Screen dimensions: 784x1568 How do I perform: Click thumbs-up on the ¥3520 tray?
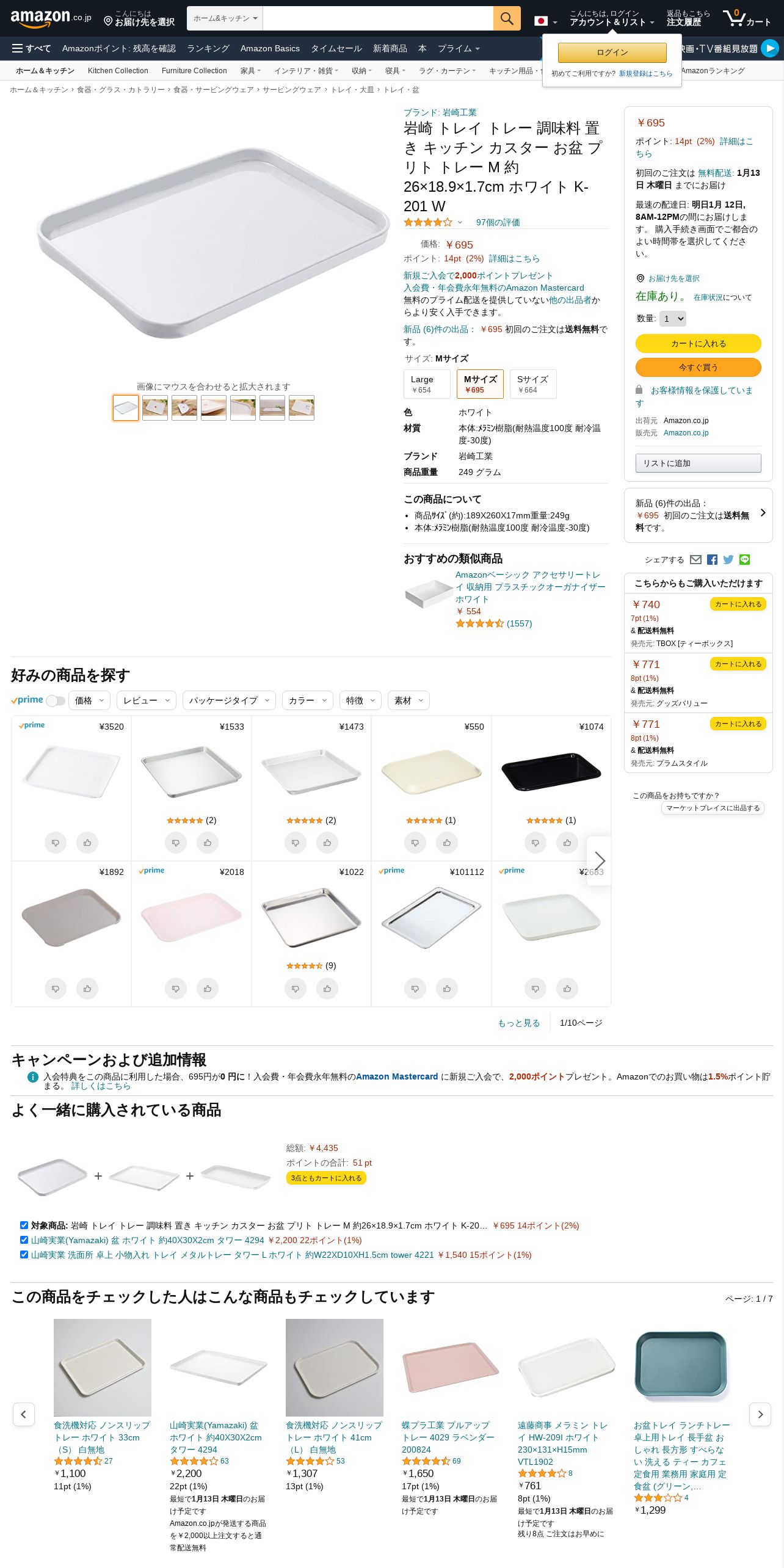tap(87, 843)
